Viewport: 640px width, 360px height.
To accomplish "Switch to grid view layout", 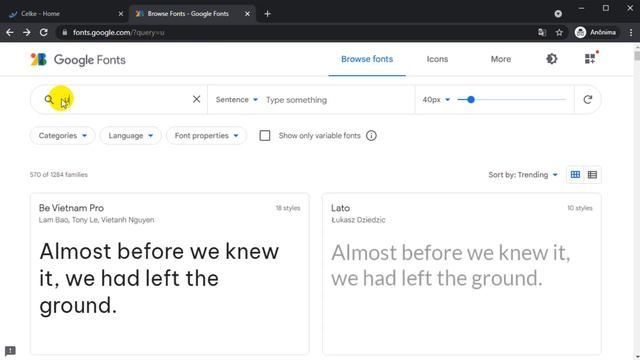I will pos(575,175).
